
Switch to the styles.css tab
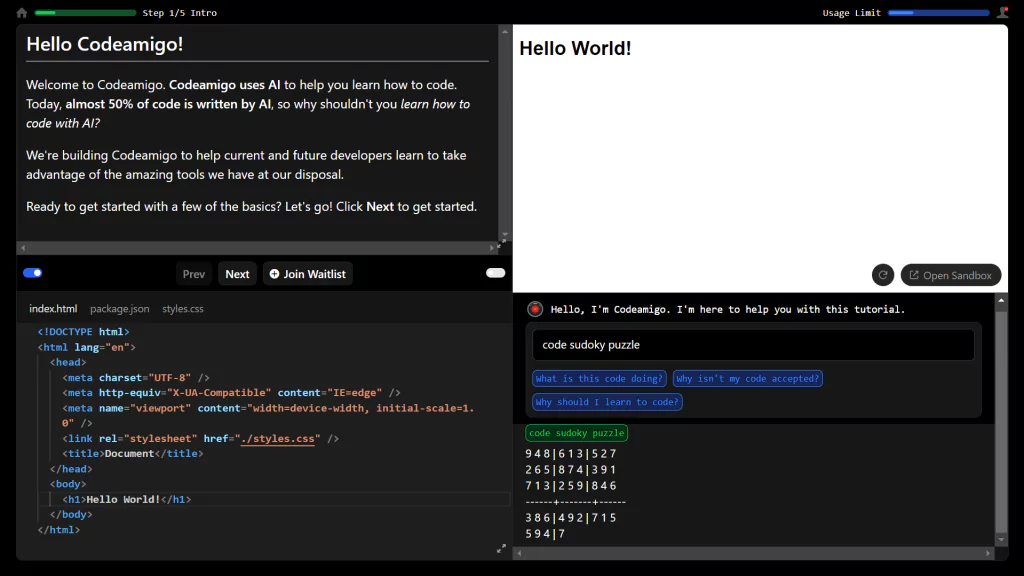click(183, 309)
